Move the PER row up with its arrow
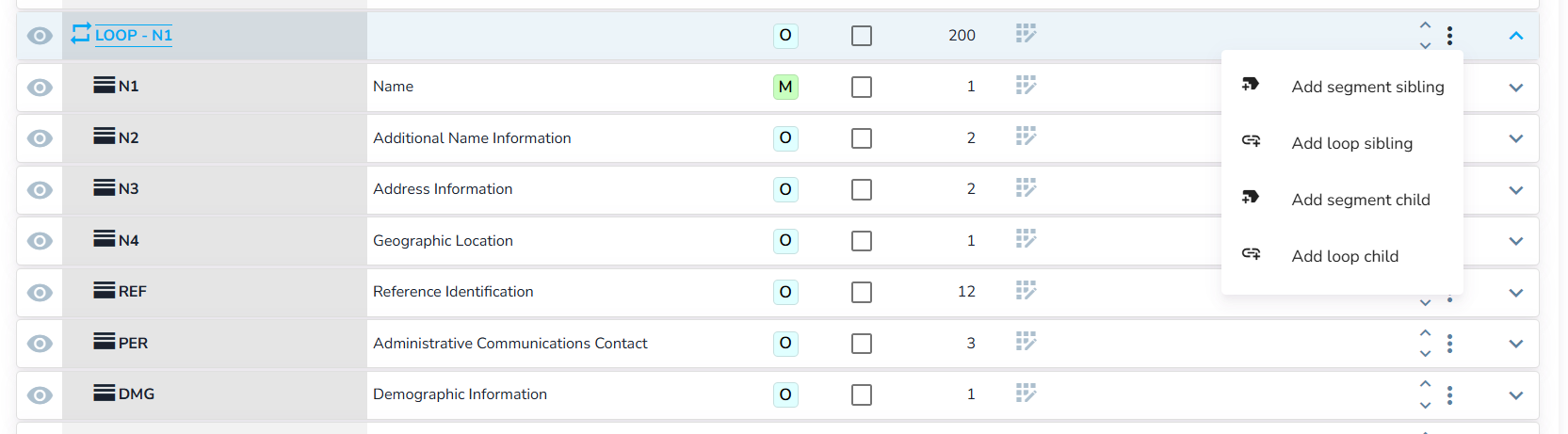The height and width of the screenshot is (434, 1568). [1425, 333]
